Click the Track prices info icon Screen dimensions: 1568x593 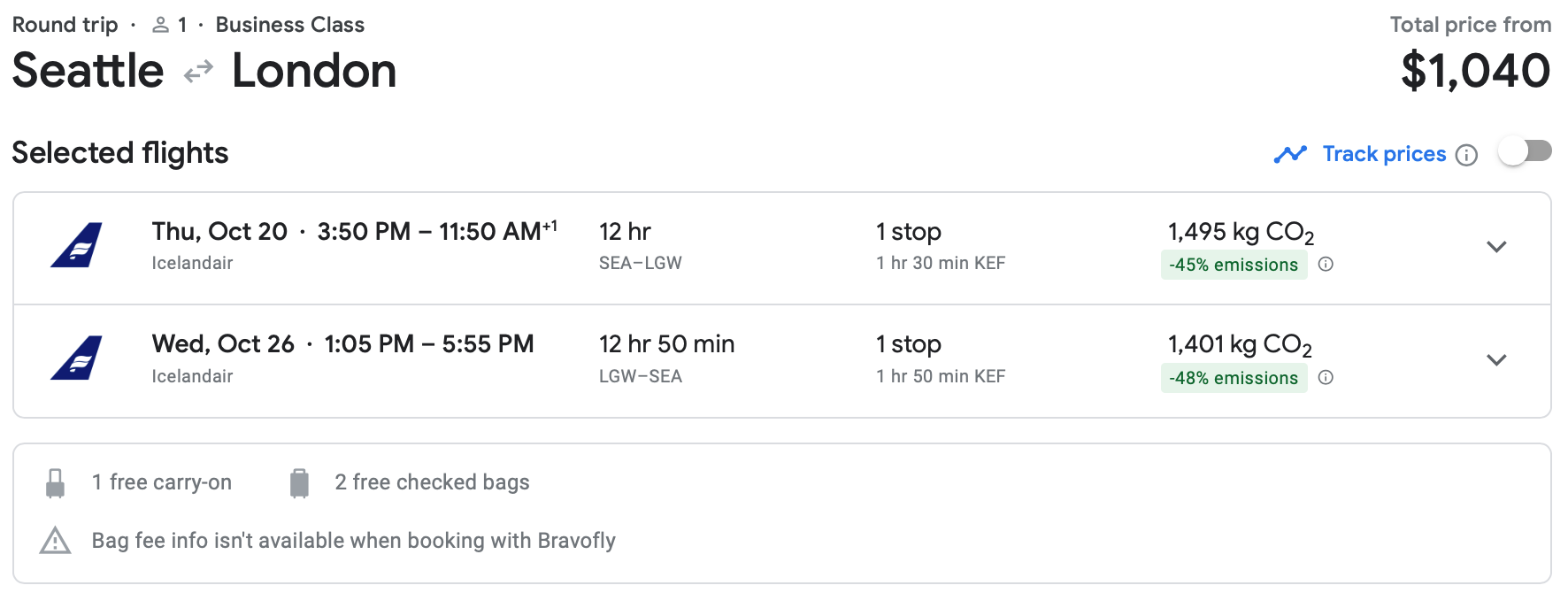tap(1466, 155)
